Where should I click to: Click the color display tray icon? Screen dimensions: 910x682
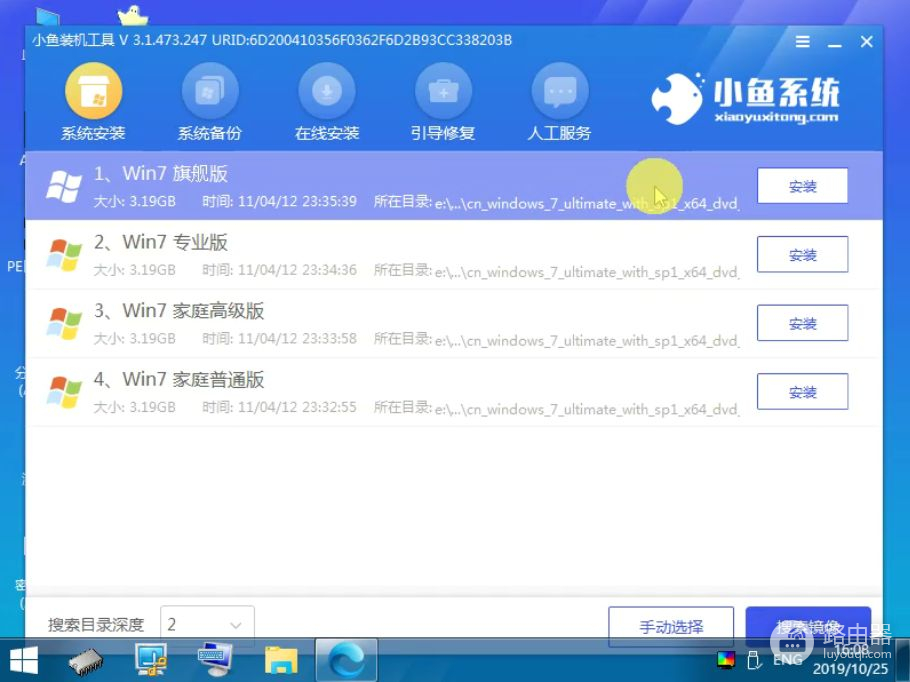pyautogui.click(x=725, y=659)
